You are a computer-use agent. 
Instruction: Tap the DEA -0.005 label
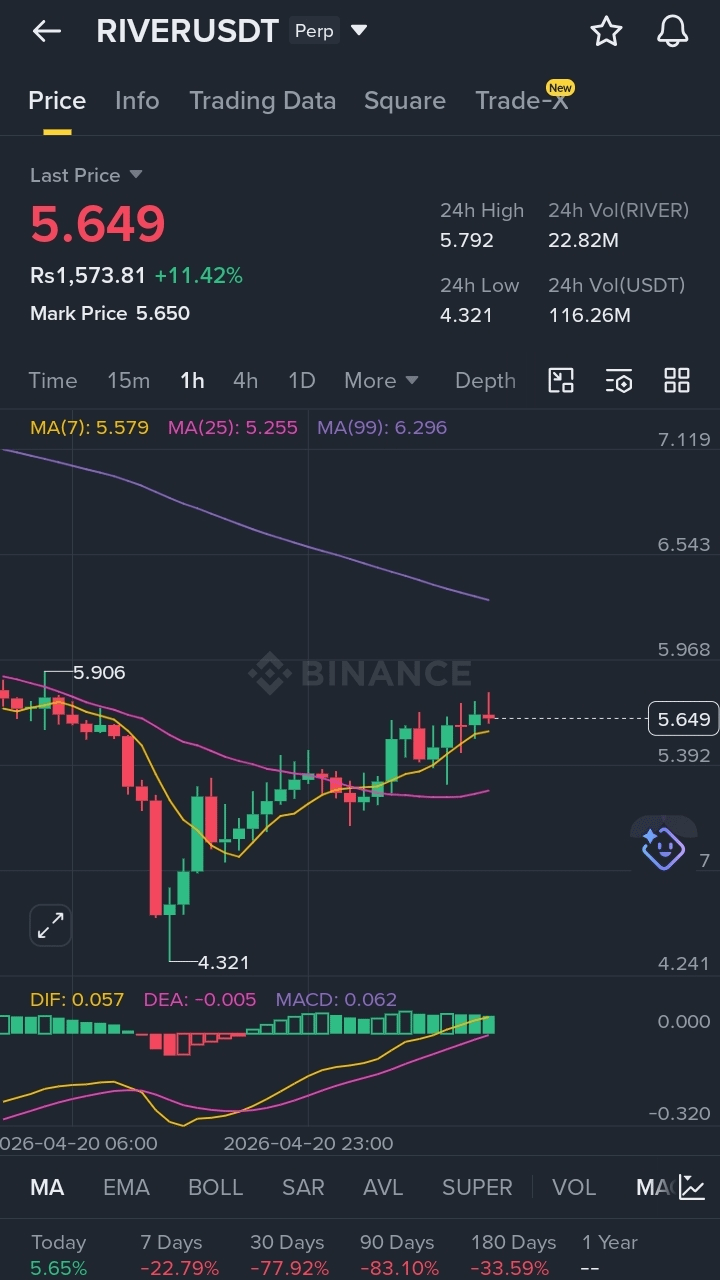[200, 1000]
